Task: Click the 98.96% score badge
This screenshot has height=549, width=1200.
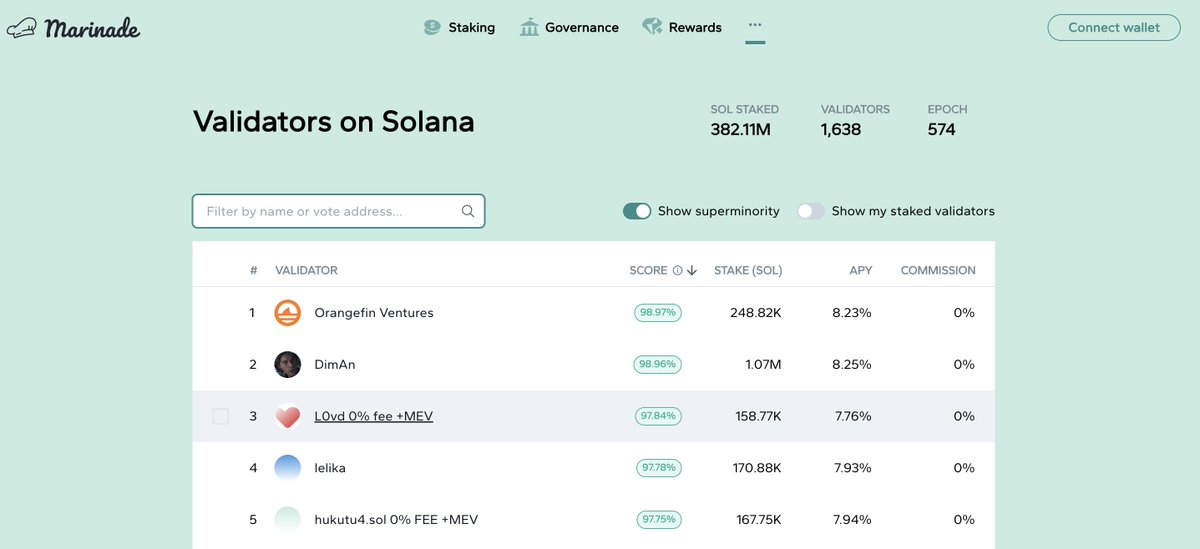Action: click(x=658, y=365)
